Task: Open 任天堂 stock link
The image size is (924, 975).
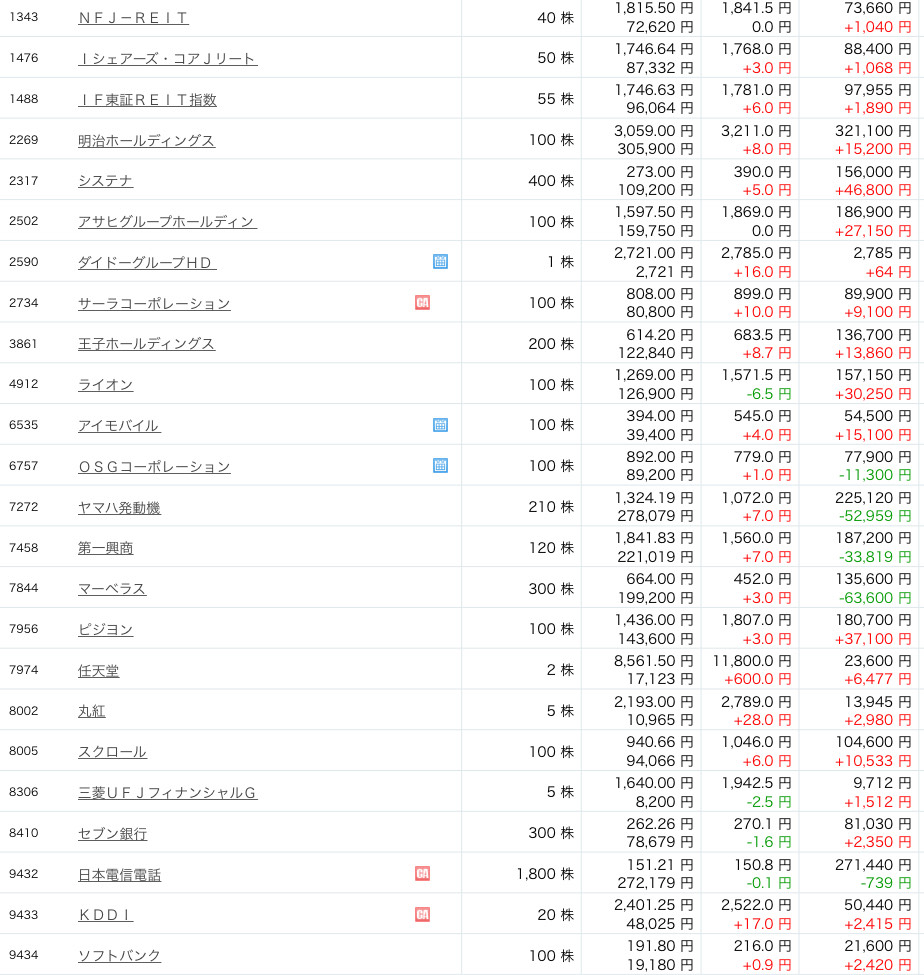Action: [98, 670]
